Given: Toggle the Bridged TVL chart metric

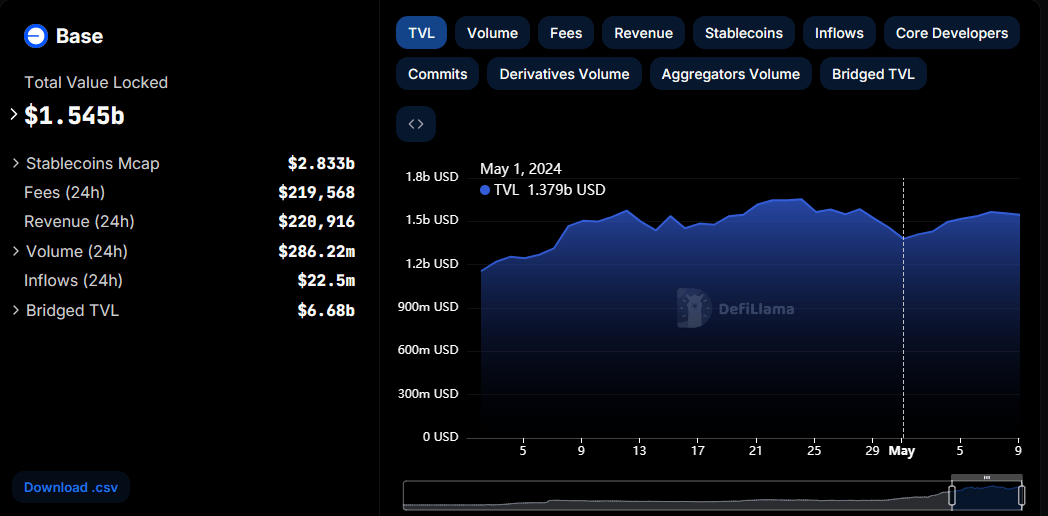Looking at the screenshot, I should [874, 74].
